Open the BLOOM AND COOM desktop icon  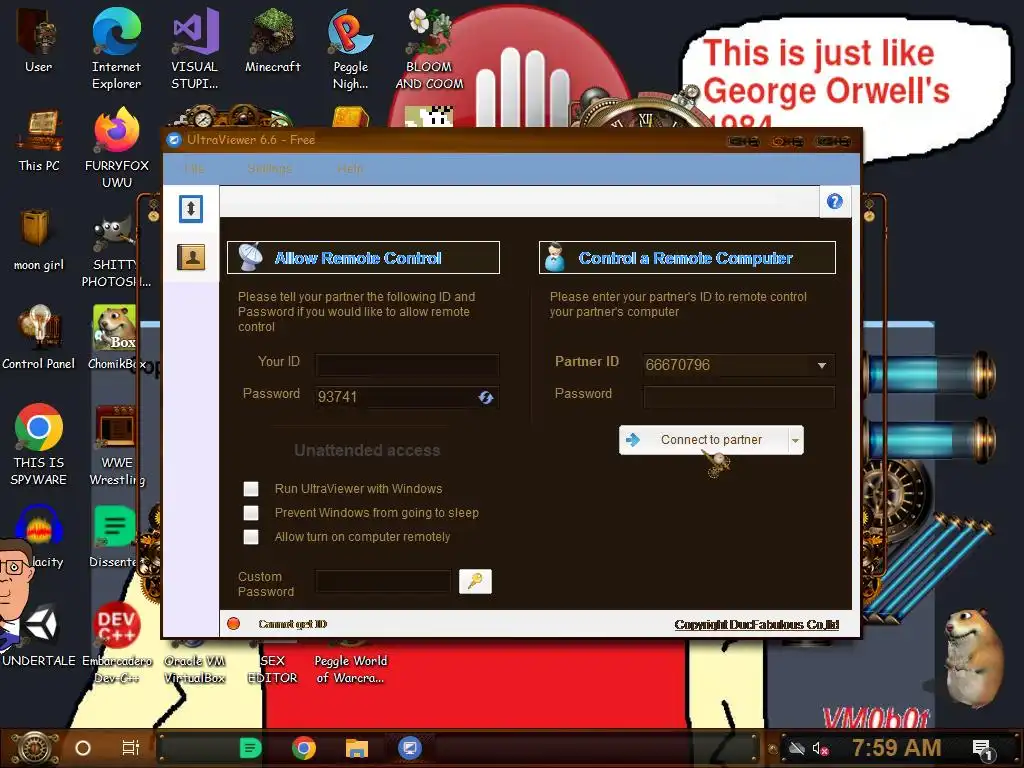(x=429, y=48)
